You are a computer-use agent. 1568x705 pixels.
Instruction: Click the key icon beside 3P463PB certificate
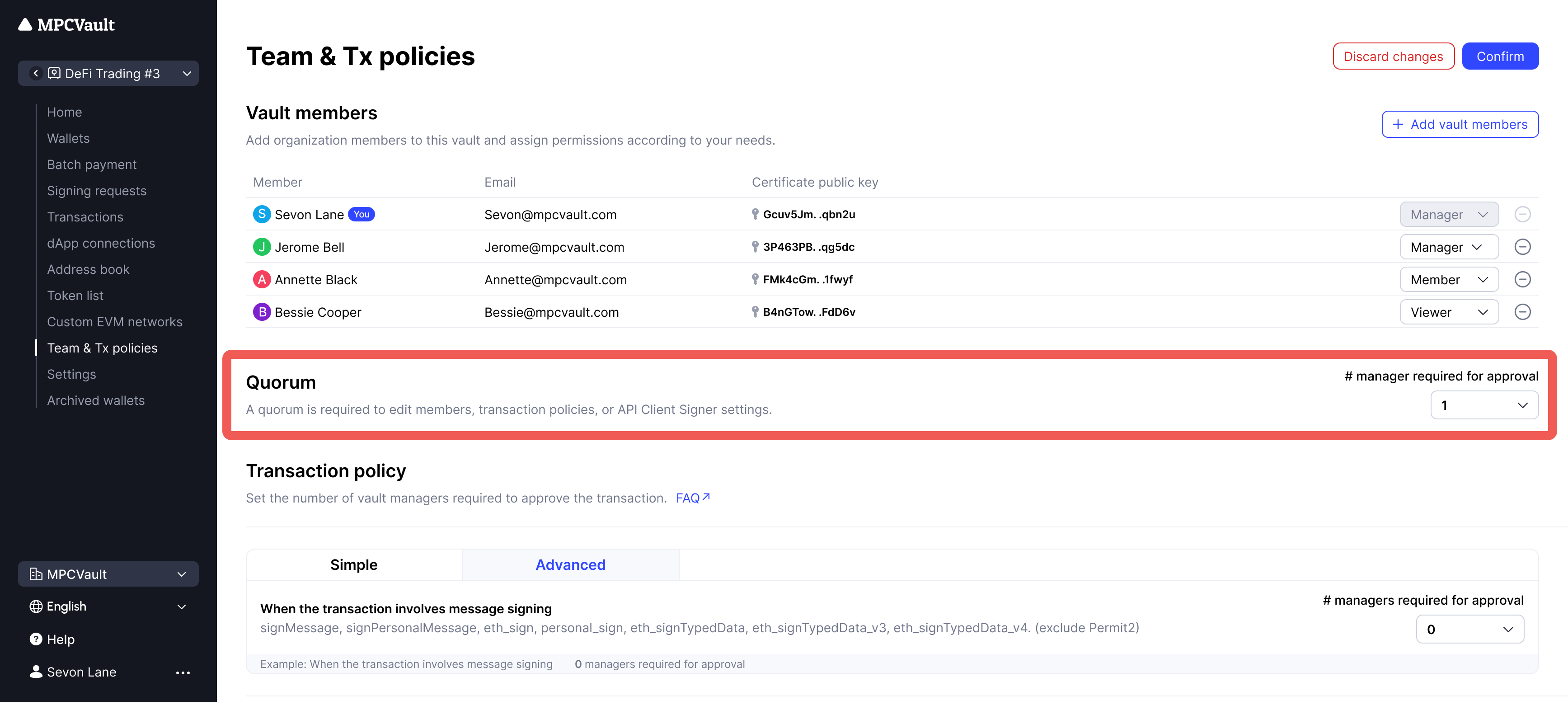(x=755, y=247)
